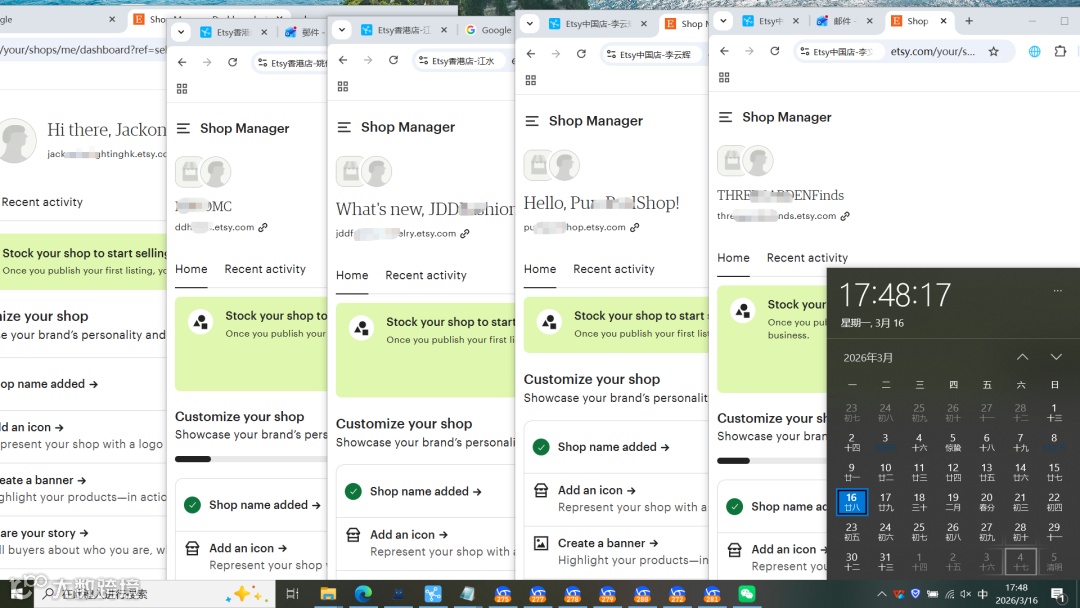Click the translate globe icon in address bar
The height and width of the screenshot is (608, 1080).
pyautogui.click(x=1035, y=51)
